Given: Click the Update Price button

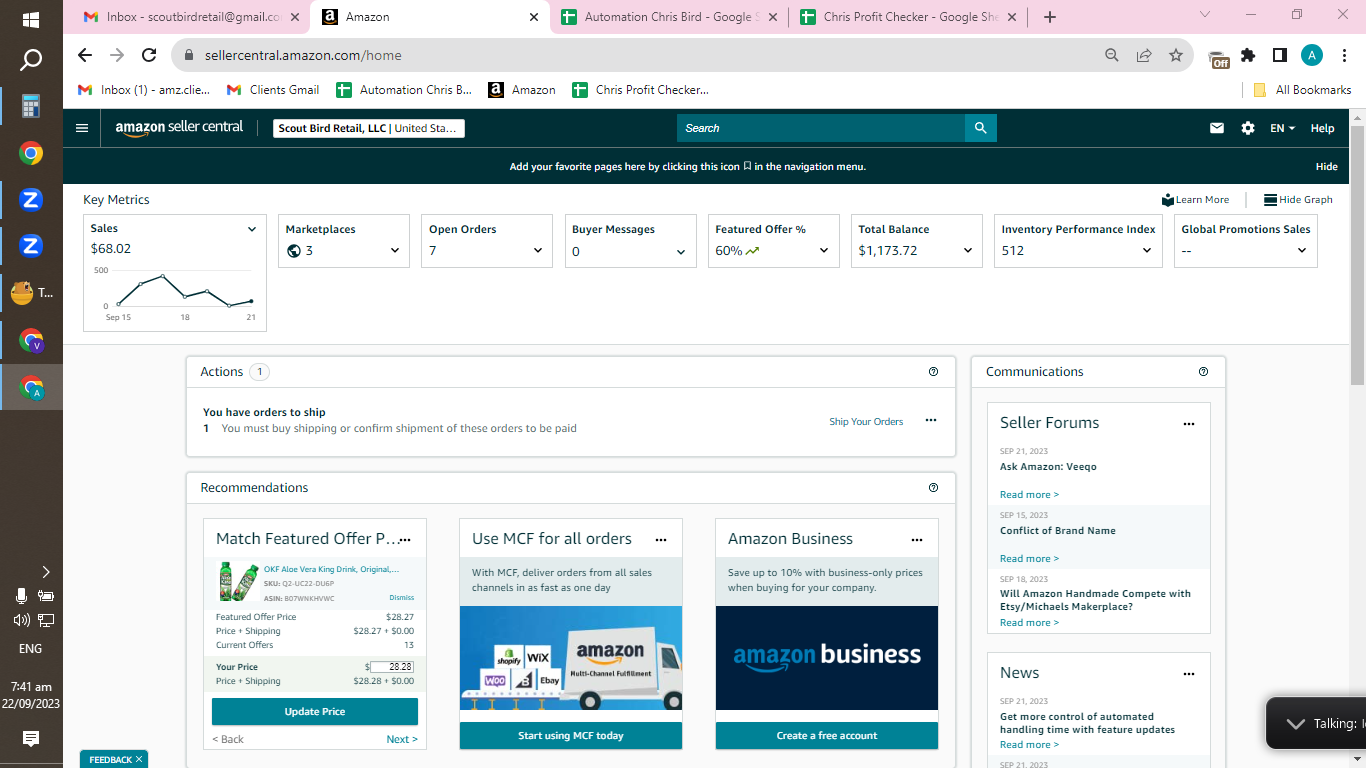Looking at the screenshot, I should tap(315, 712).
